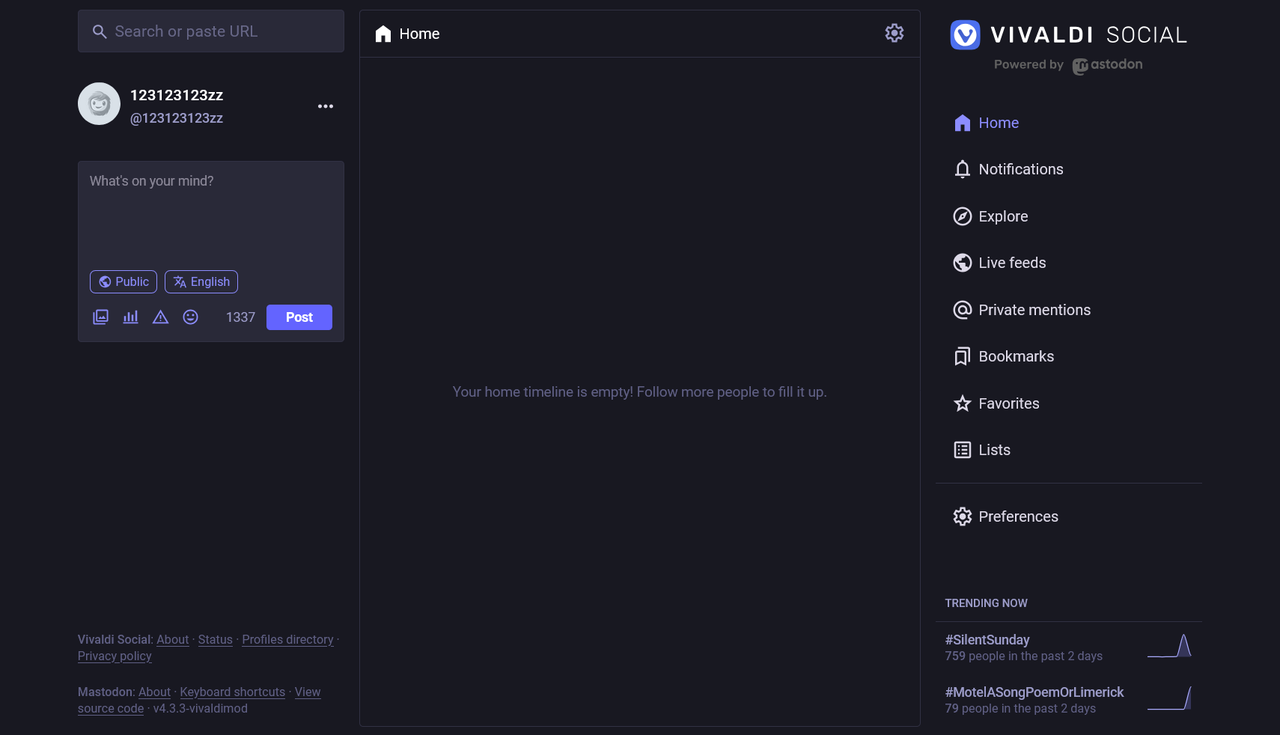Click the empty home timeline message

tap(640, 392)
